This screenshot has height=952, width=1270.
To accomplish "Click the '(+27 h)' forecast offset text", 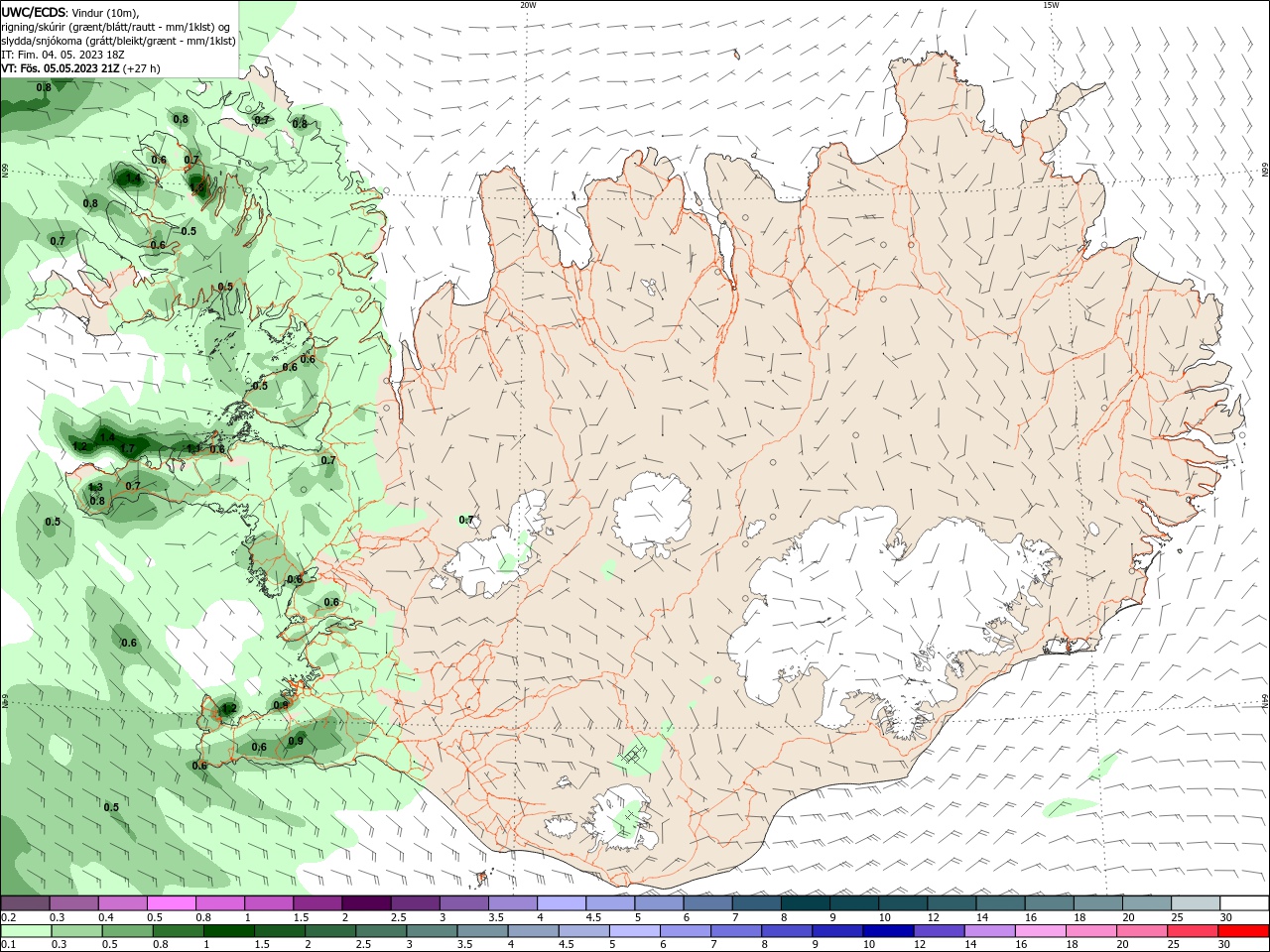I will (x=142, y=68).
